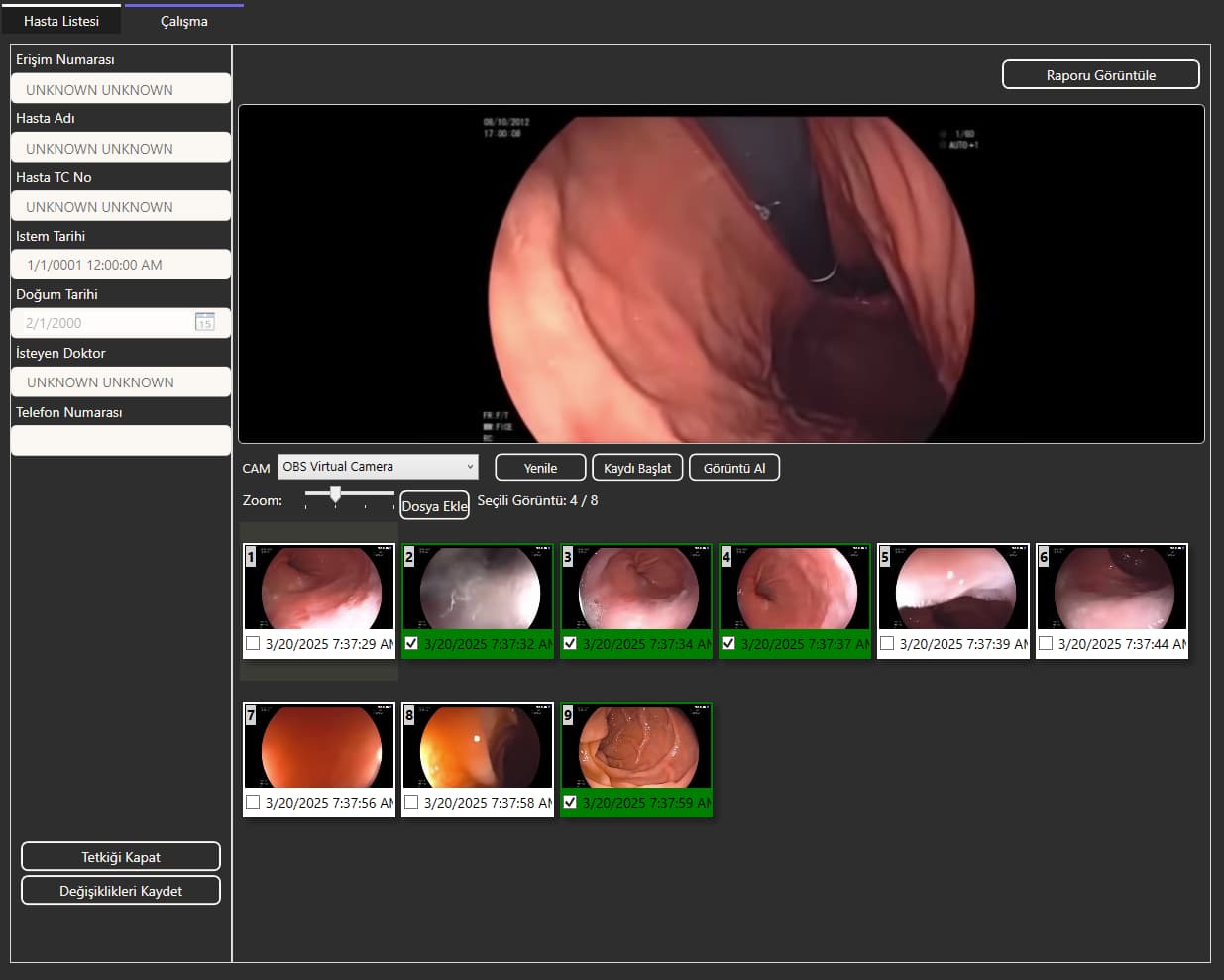Click the Telefon Numarası input field

click(x=121, y=441)
